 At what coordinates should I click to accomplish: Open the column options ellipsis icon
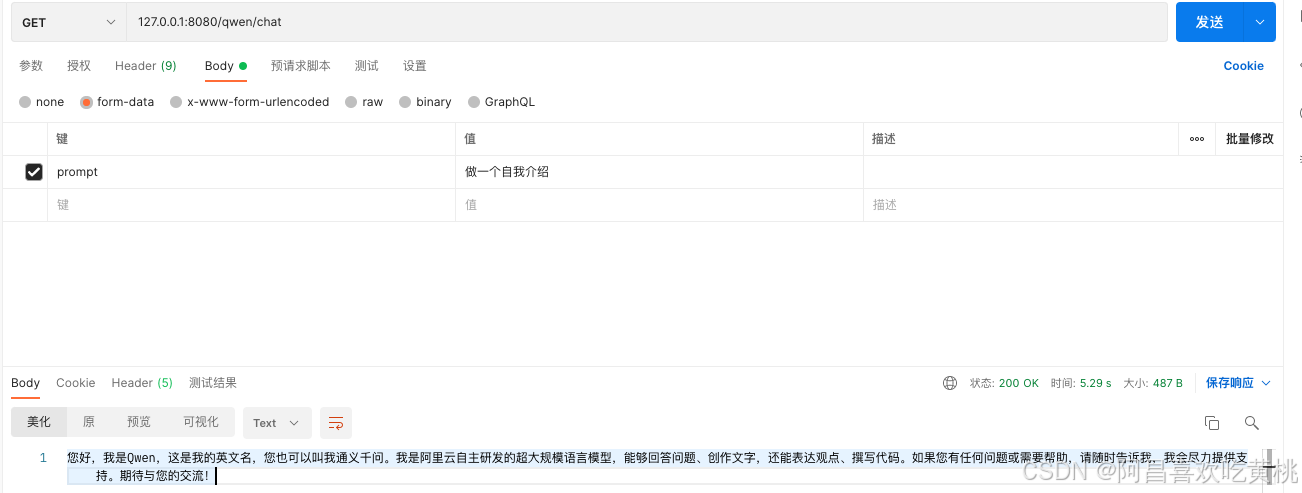[1197, 139]
